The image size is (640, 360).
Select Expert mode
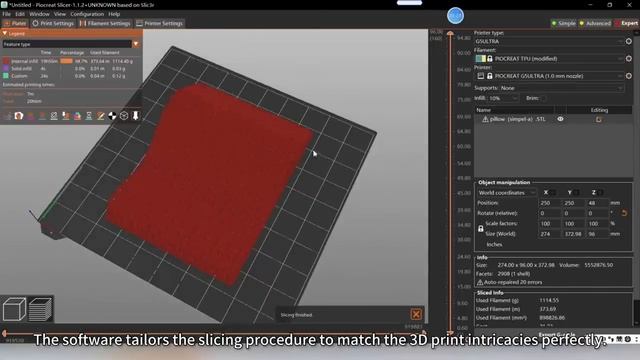627,23
